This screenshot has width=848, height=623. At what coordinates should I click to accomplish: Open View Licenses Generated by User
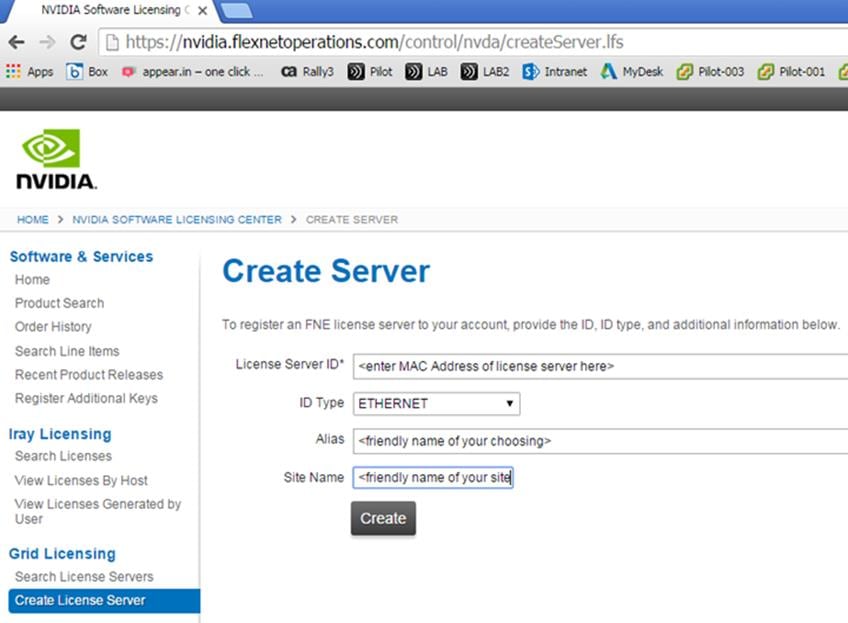tap(98, 512)
